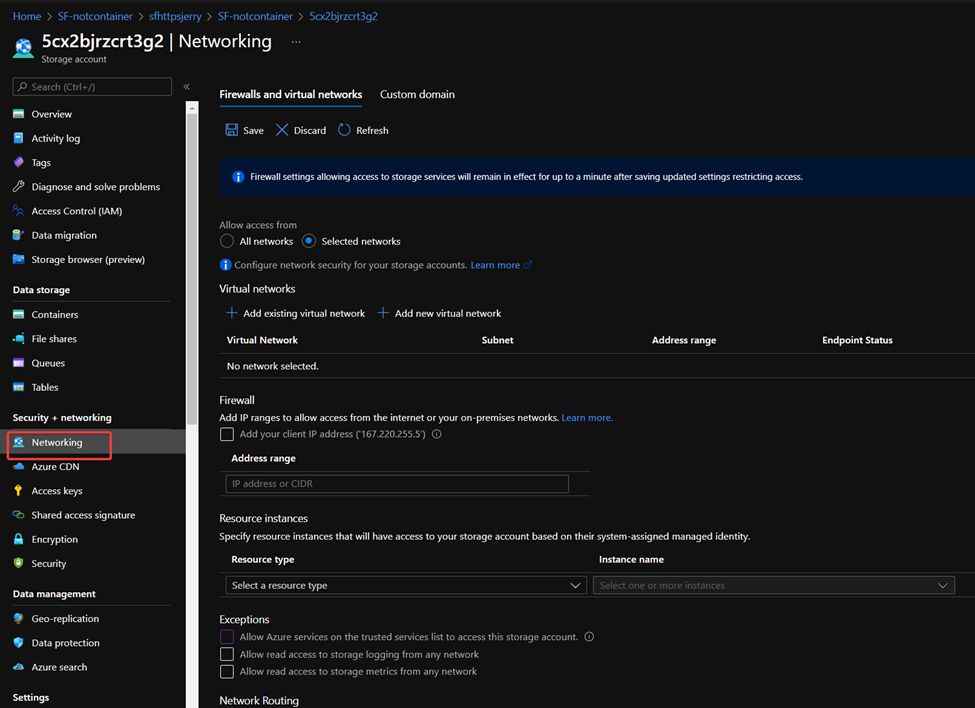Go to sfhttpsjerry in the breadcrumb
Image resolution: width=975 pixels, height=708 pixels.
(x=175, y=16)
